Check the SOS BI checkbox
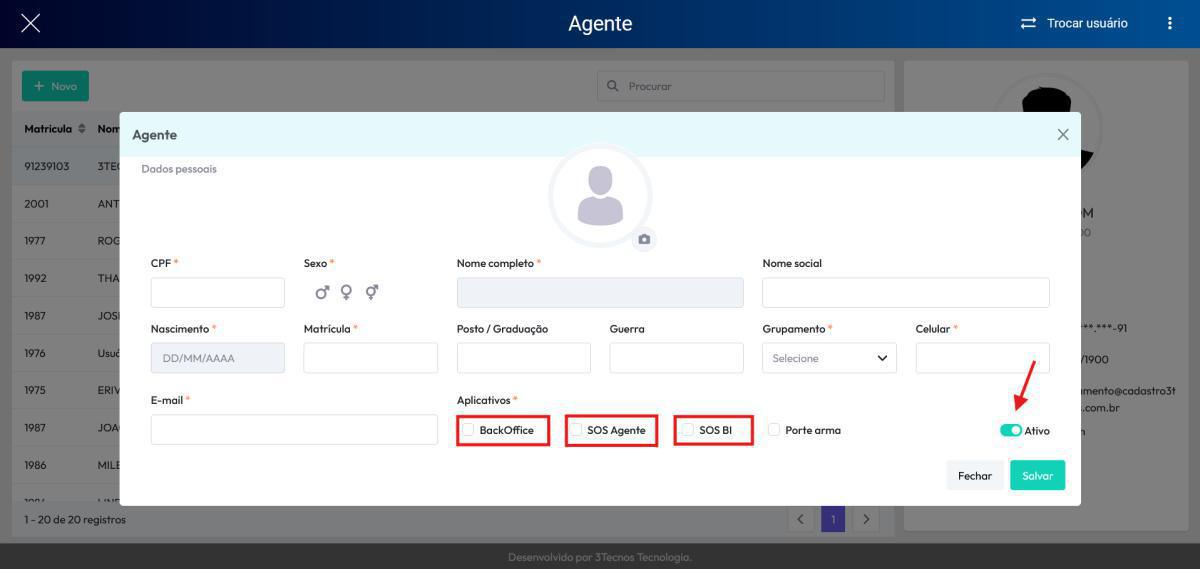This screenshot has width=1200, height=569. (687, 430)
